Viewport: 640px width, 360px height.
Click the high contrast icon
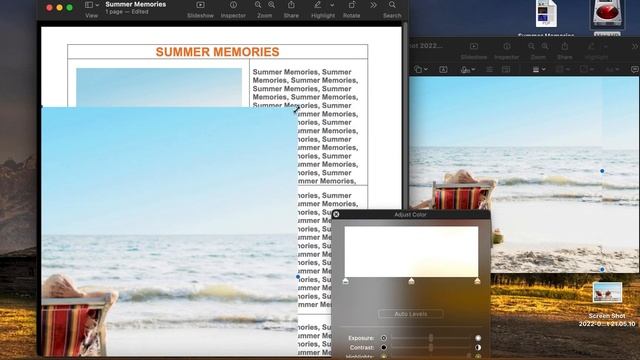click(478, 347)
